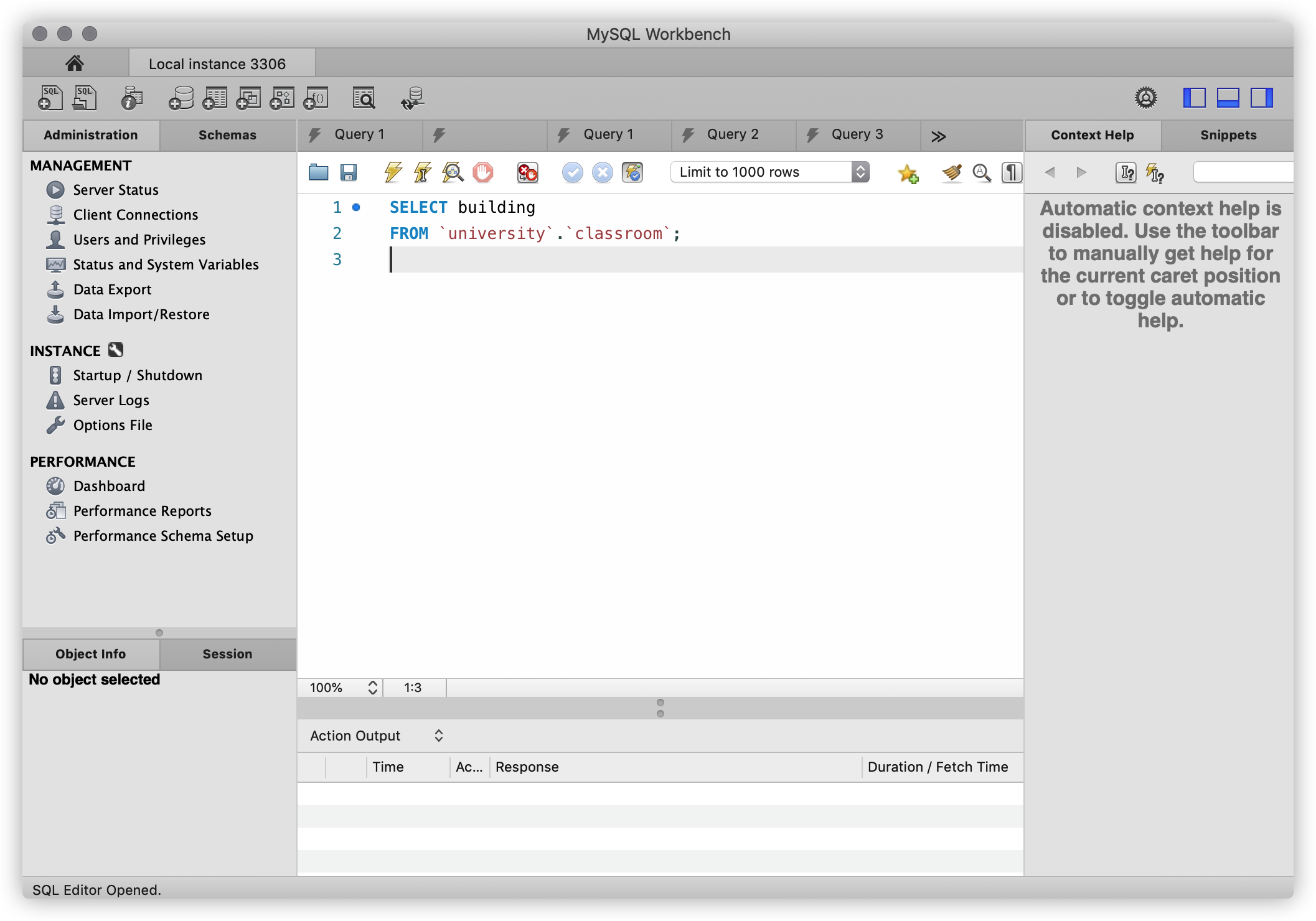
Task: Open Client Connections
Action: 135,215
